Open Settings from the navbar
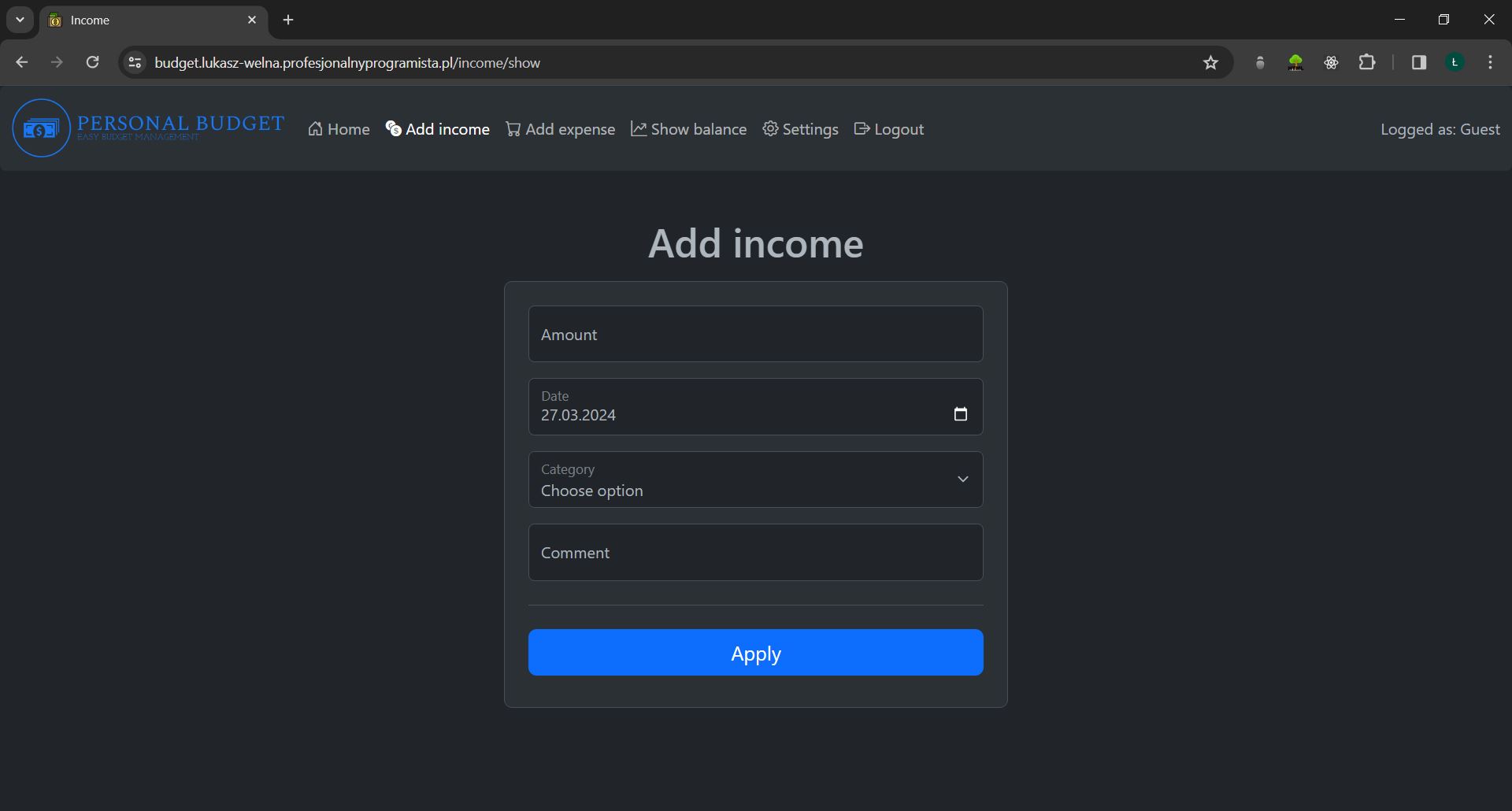The height and width of the screenshot is (811, 1512). pyautogui.click(x=800, y=129)
